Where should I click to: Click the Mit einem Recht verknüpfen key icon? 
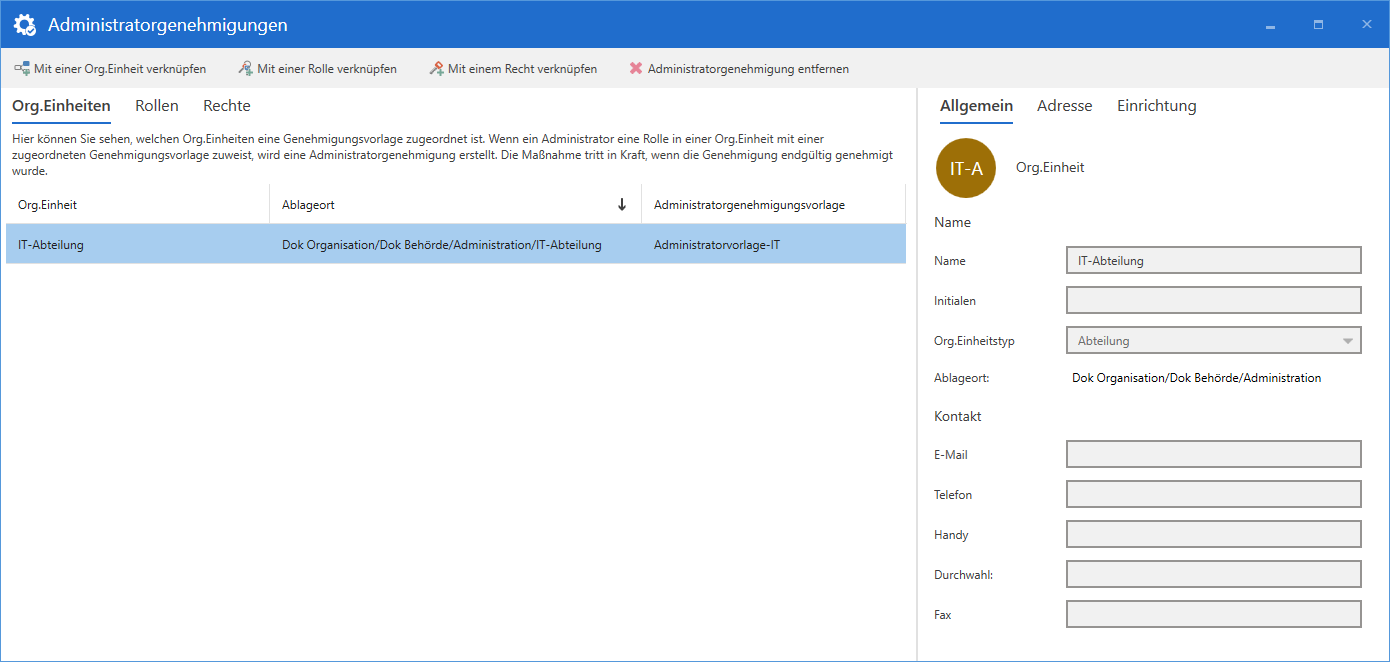click(436, 68)
